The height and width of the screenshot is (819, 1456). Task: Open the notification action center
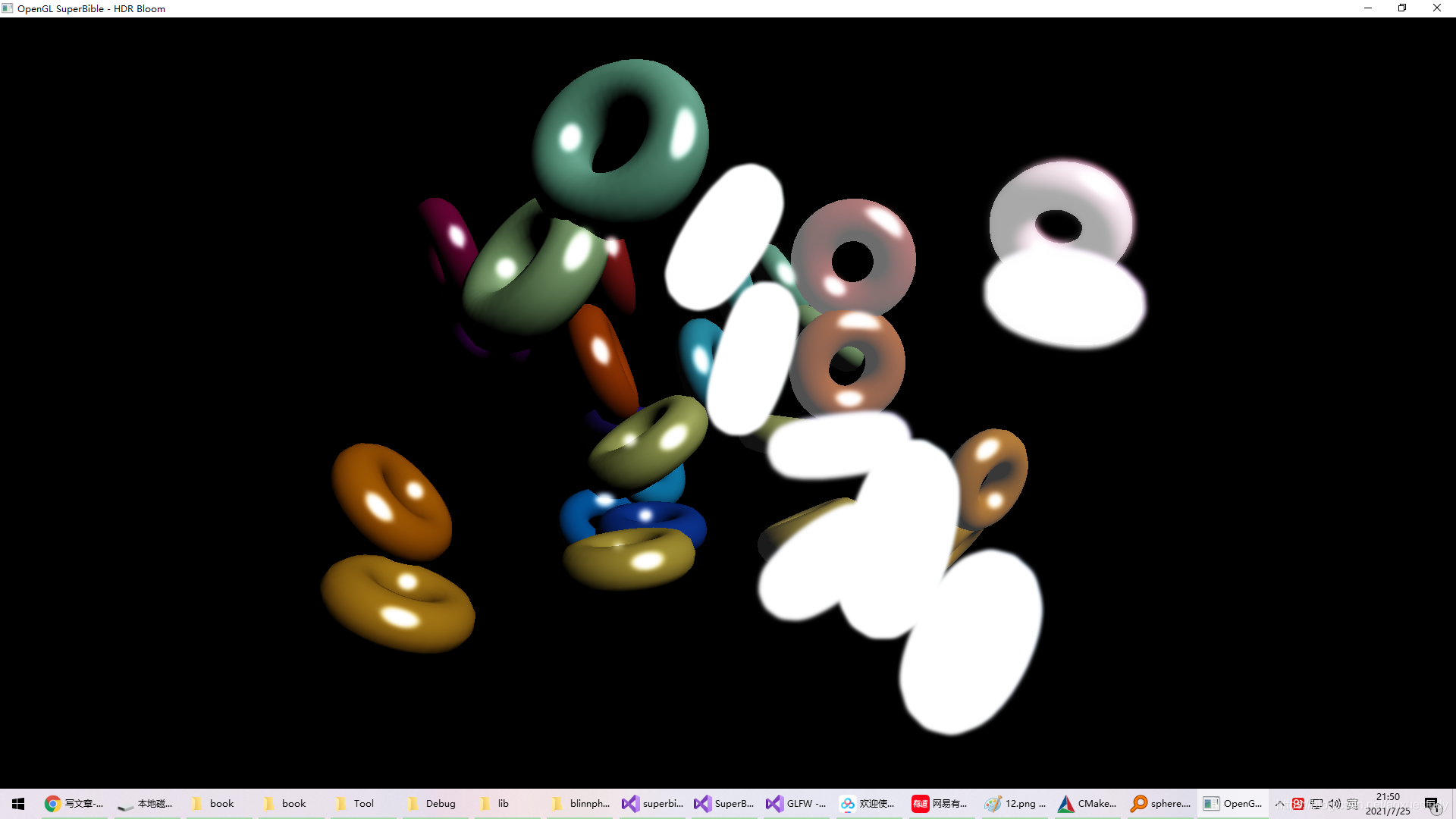tap(1432, 804)
